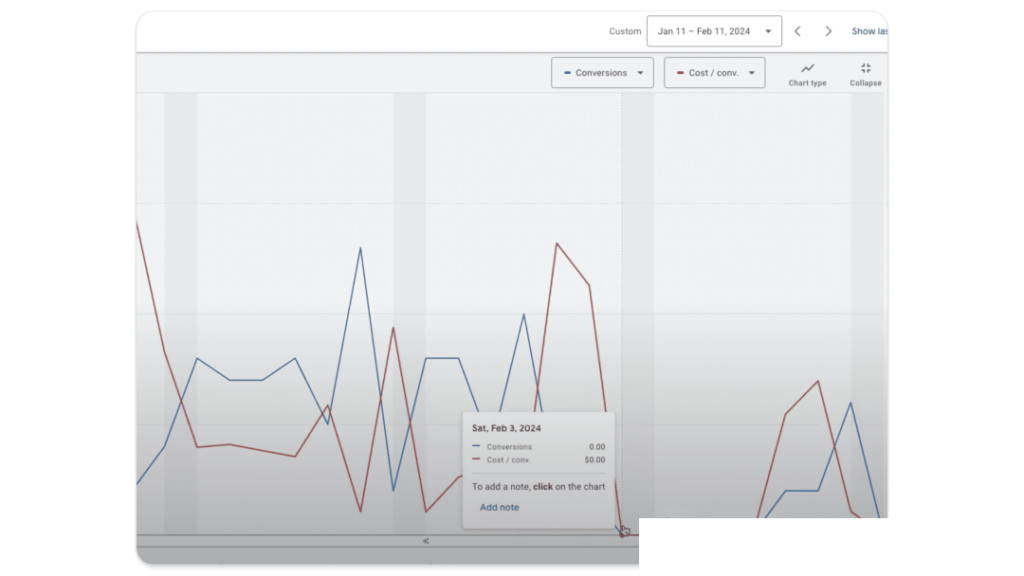Click the Sat, Feb 3, 2024 tooltip header

[x=508, y=428]
